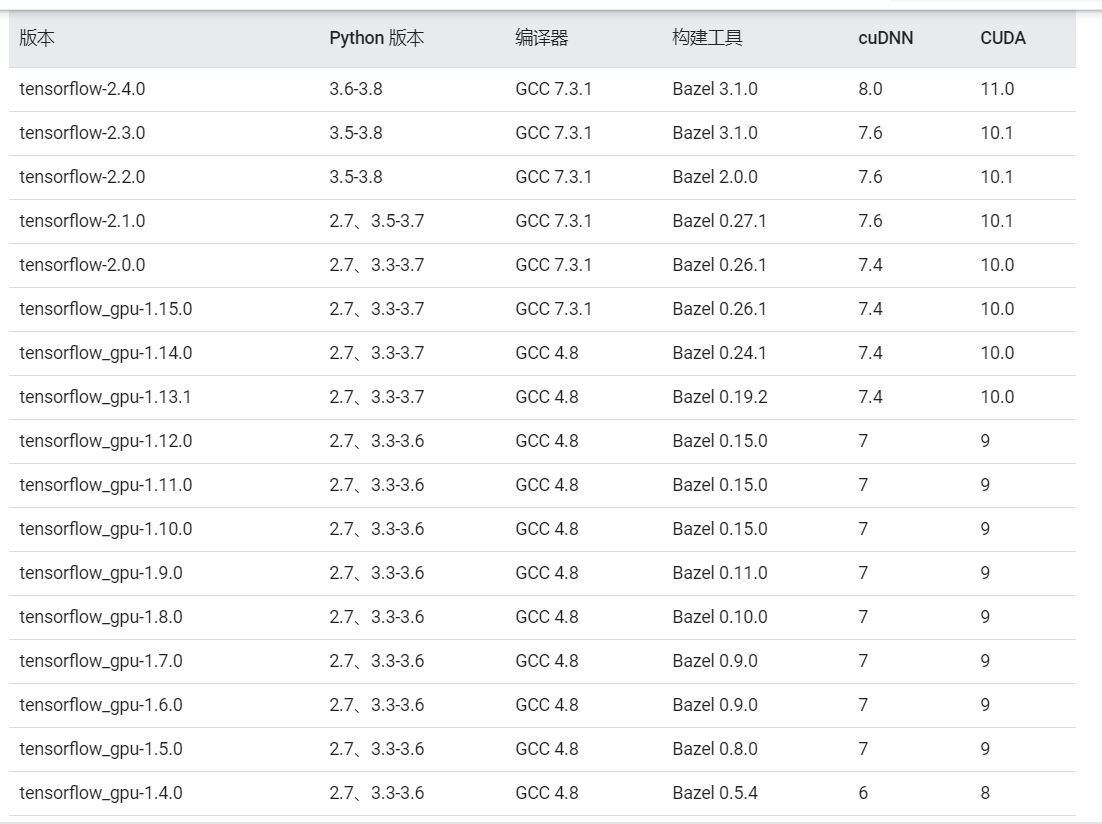The image size is (1102, 824).
Task: Select the tensorflow-2.2.0 cell
Action: pos(82,177)
